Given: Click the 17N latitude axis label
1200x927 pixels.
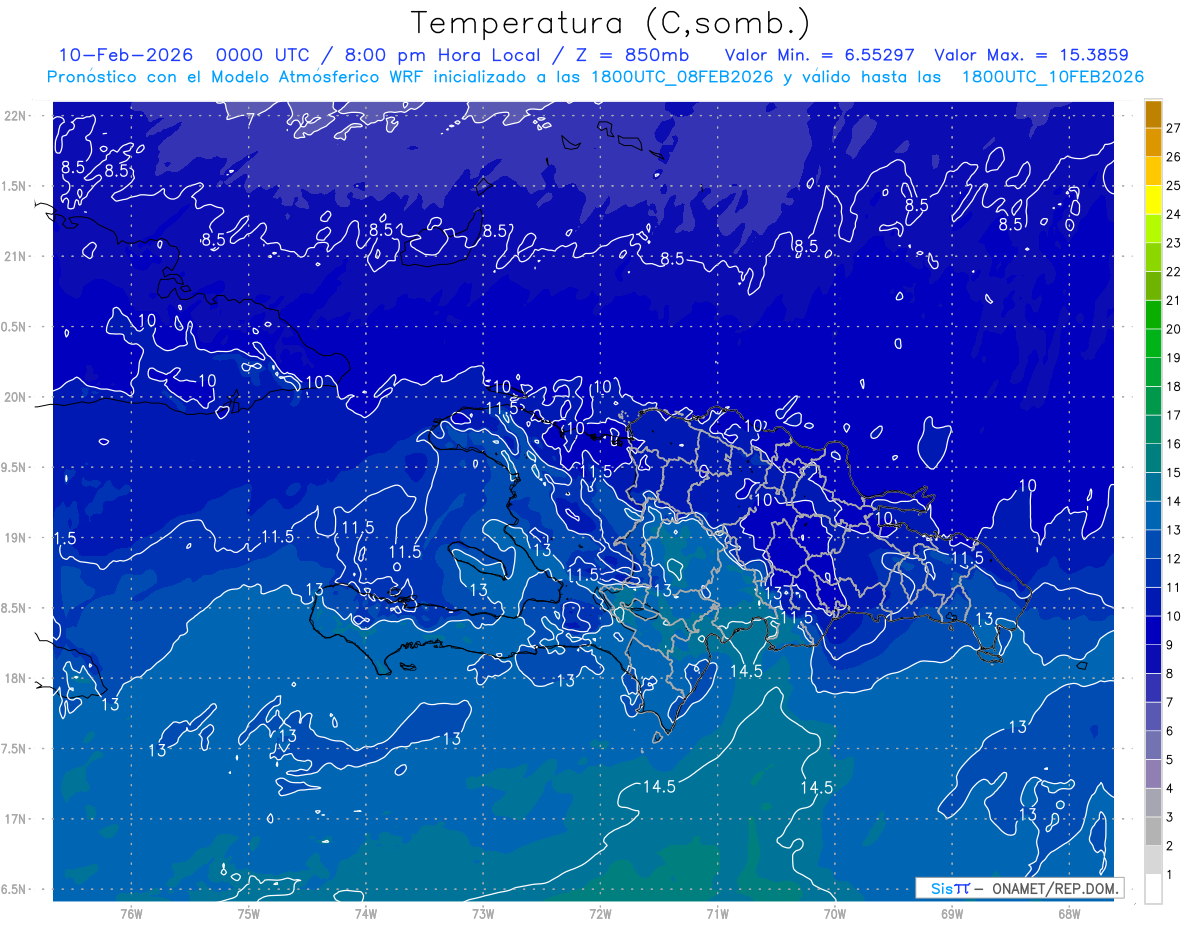Looking at the screenshot, I should click(14, 819).
